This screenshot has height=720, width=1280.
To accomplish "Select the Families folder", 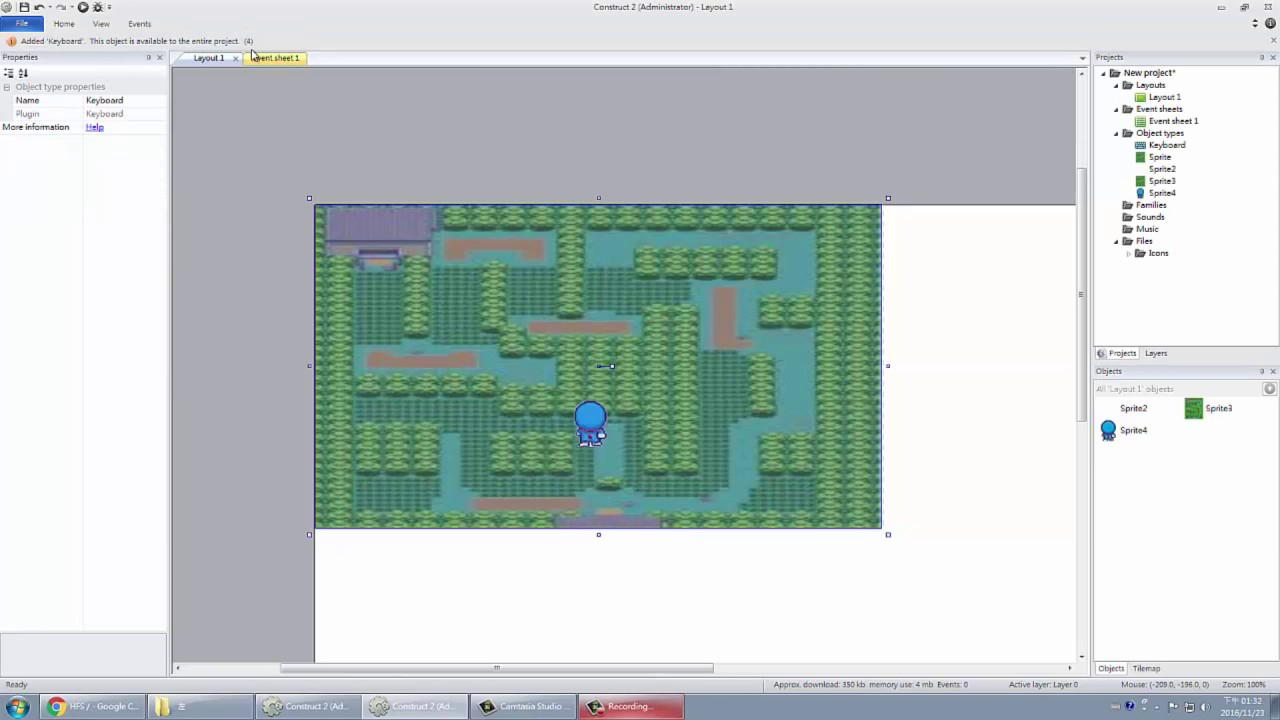I will (x=1150, y=205).
